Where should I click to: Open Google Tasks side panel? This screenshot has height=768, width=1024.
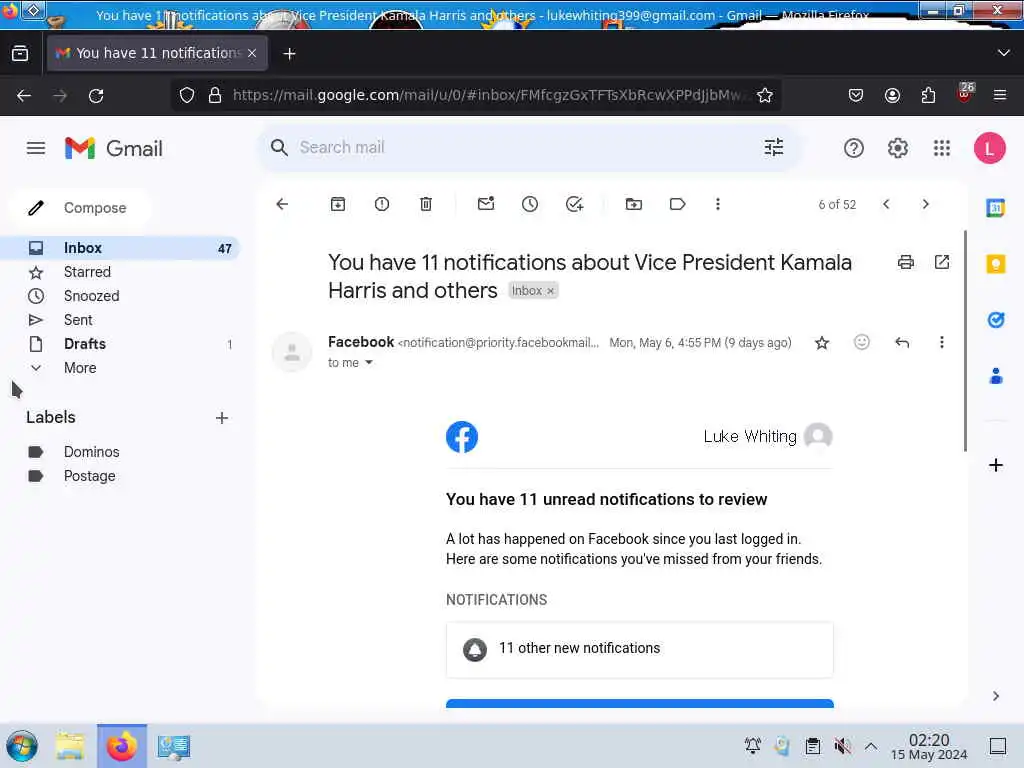[x=995, y=320]
